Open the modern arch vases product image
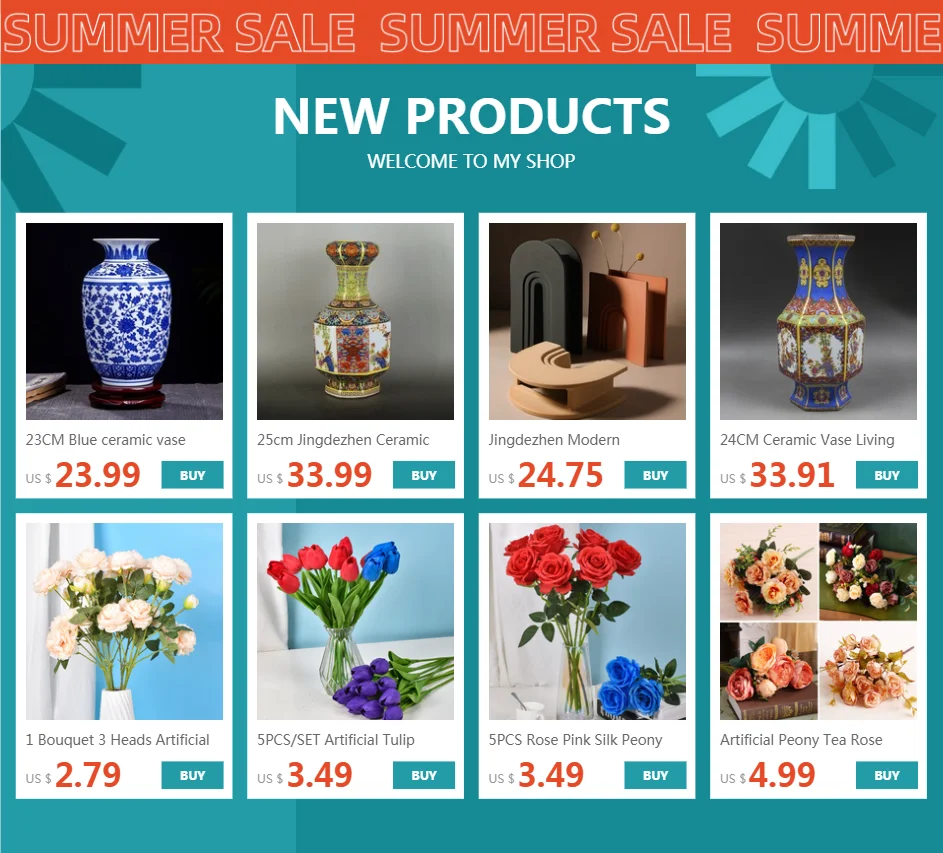Screen dimensions: 943x853 tap(587, 321)
